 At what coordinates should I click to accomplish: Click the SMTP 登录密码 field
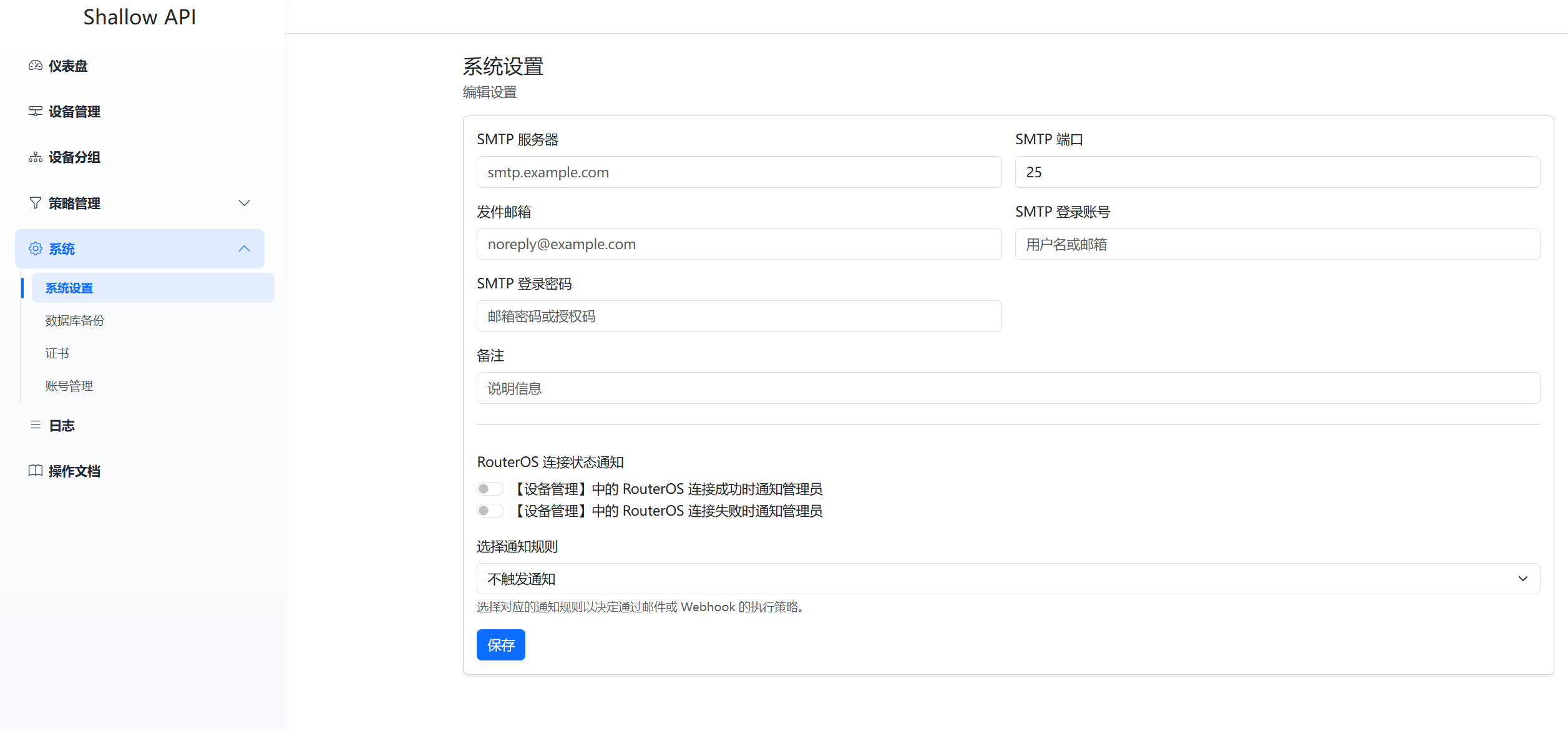click(739, 316)
